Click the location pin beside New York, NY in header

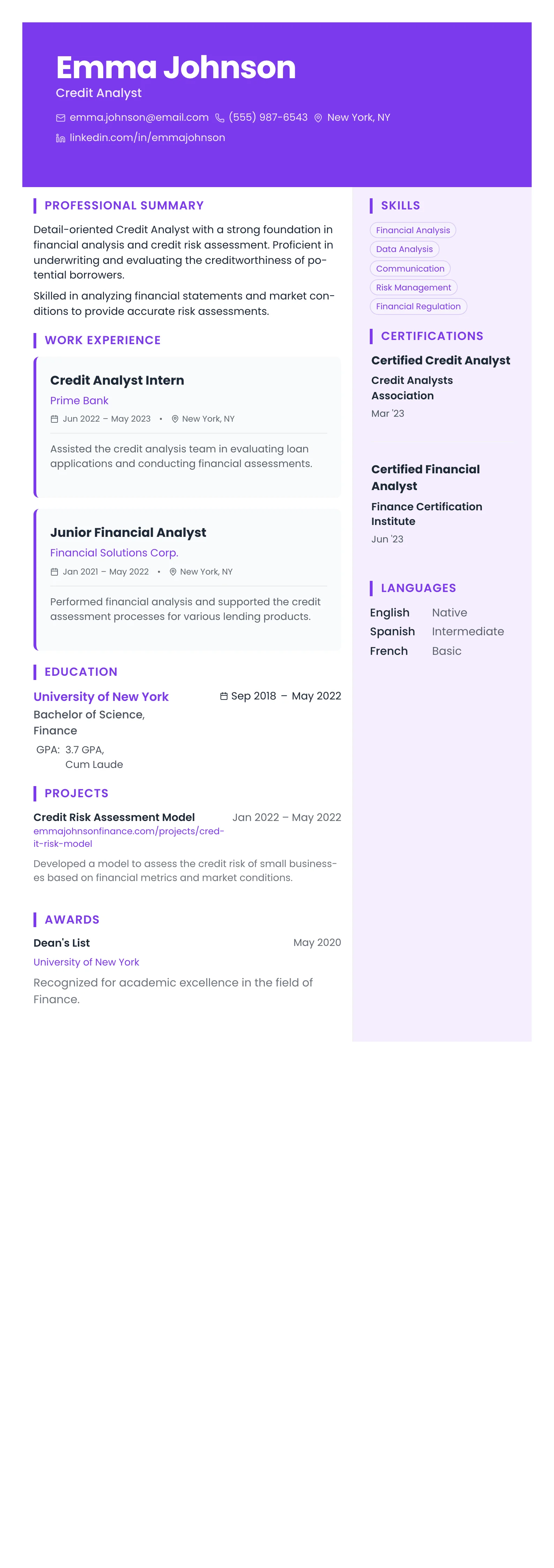(x=318, y=118)
